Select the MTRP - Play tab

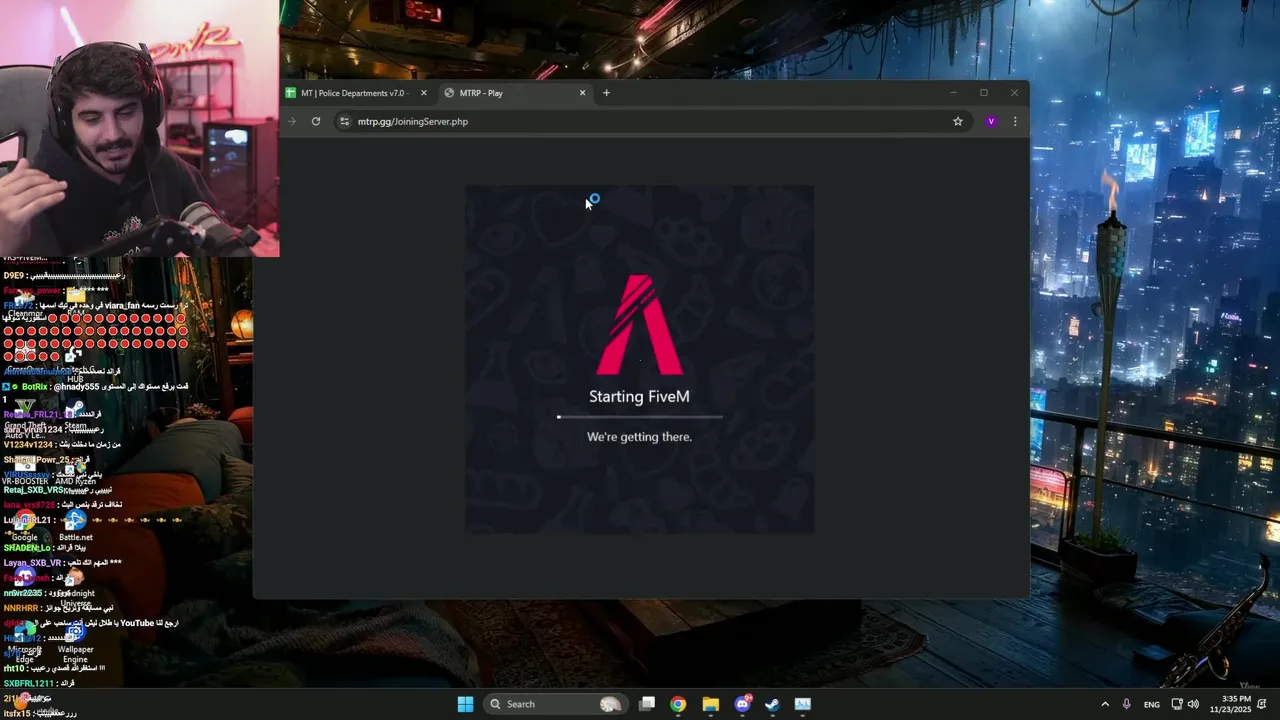click(x=515, y=93)
